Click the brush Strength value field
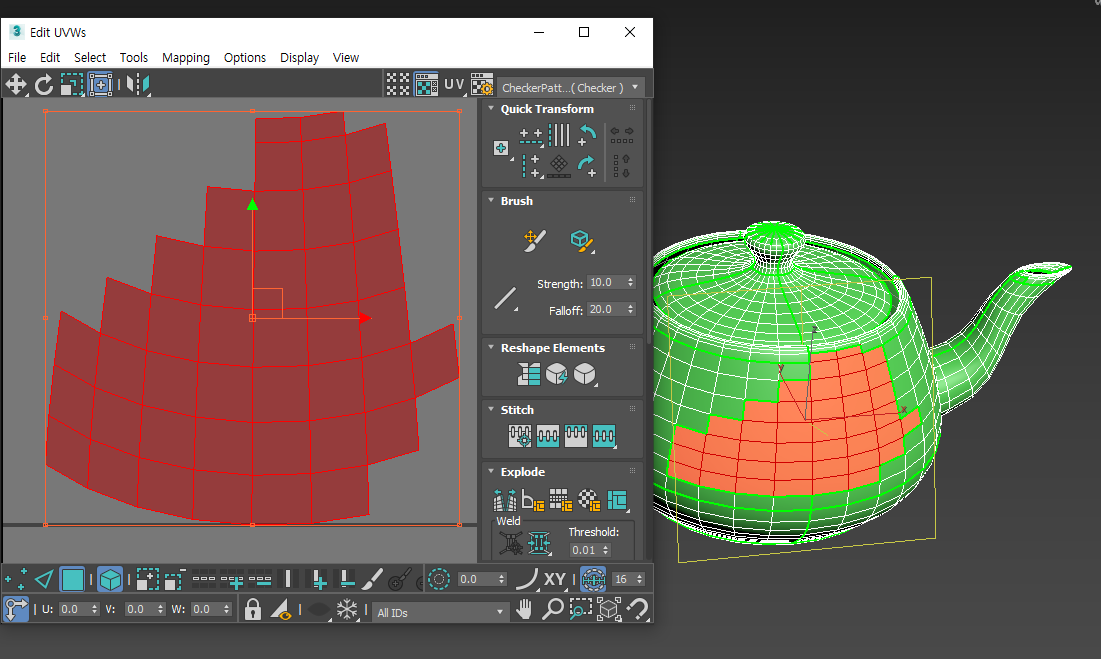The image size is (1101, 659). [606, 282]
